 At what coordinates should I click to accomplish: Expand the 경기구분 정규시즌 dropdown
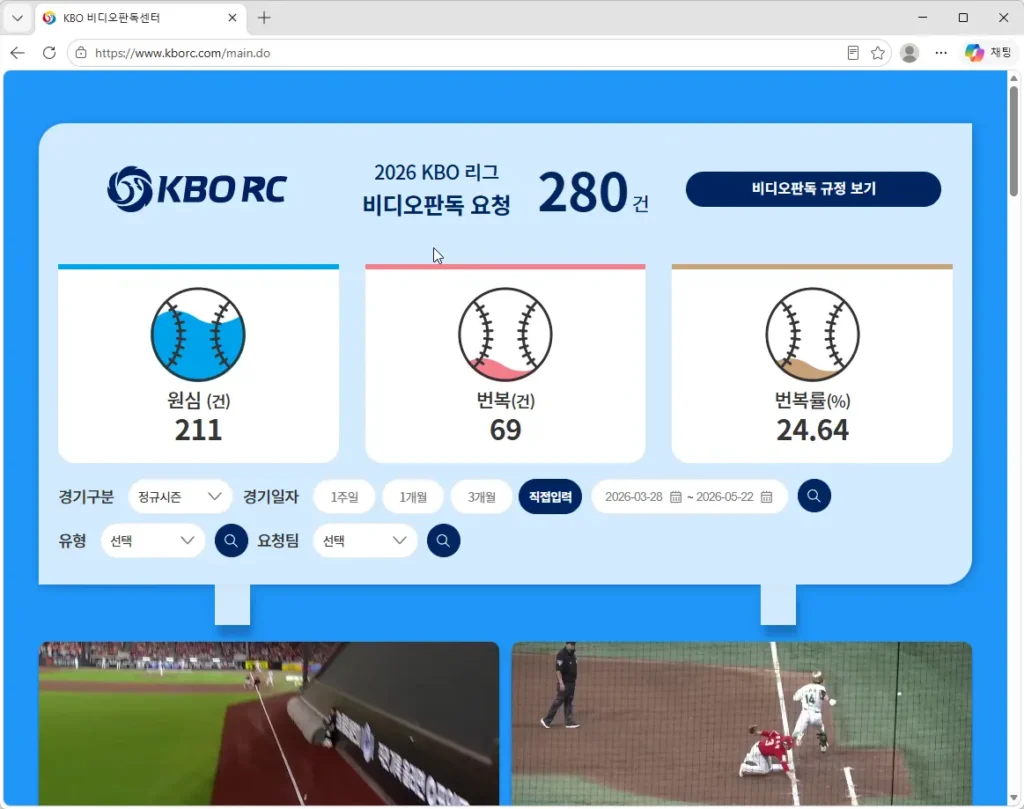180,497
